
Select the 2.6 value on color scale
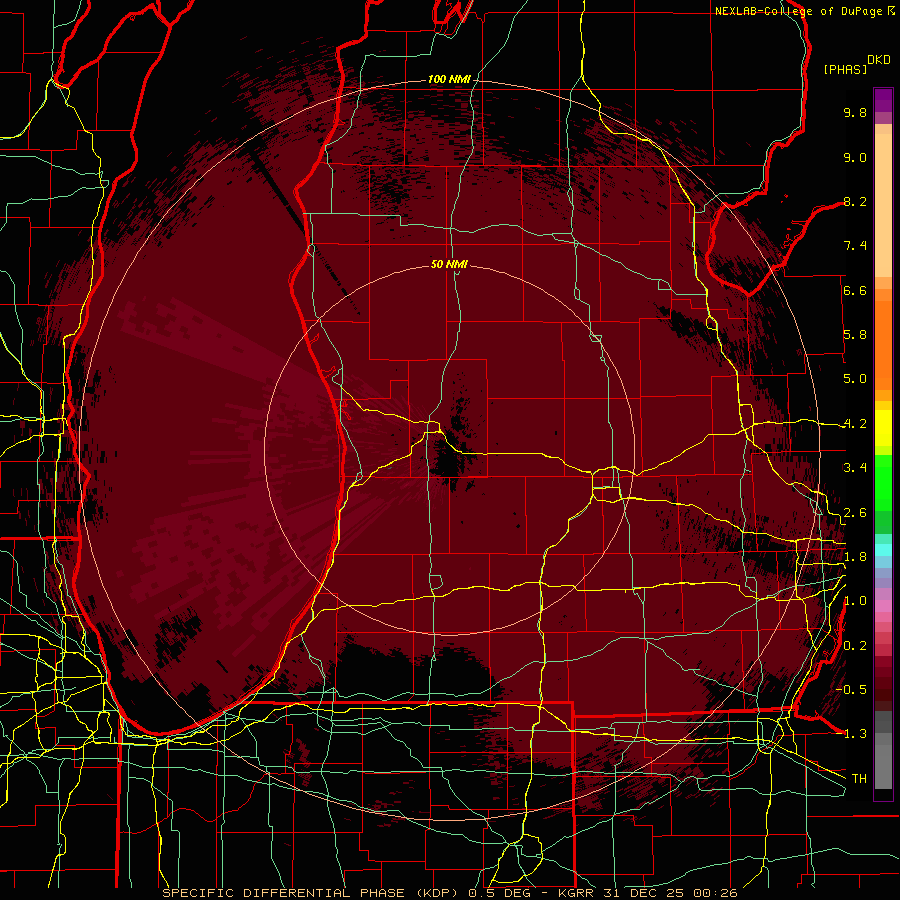(855, 513)
